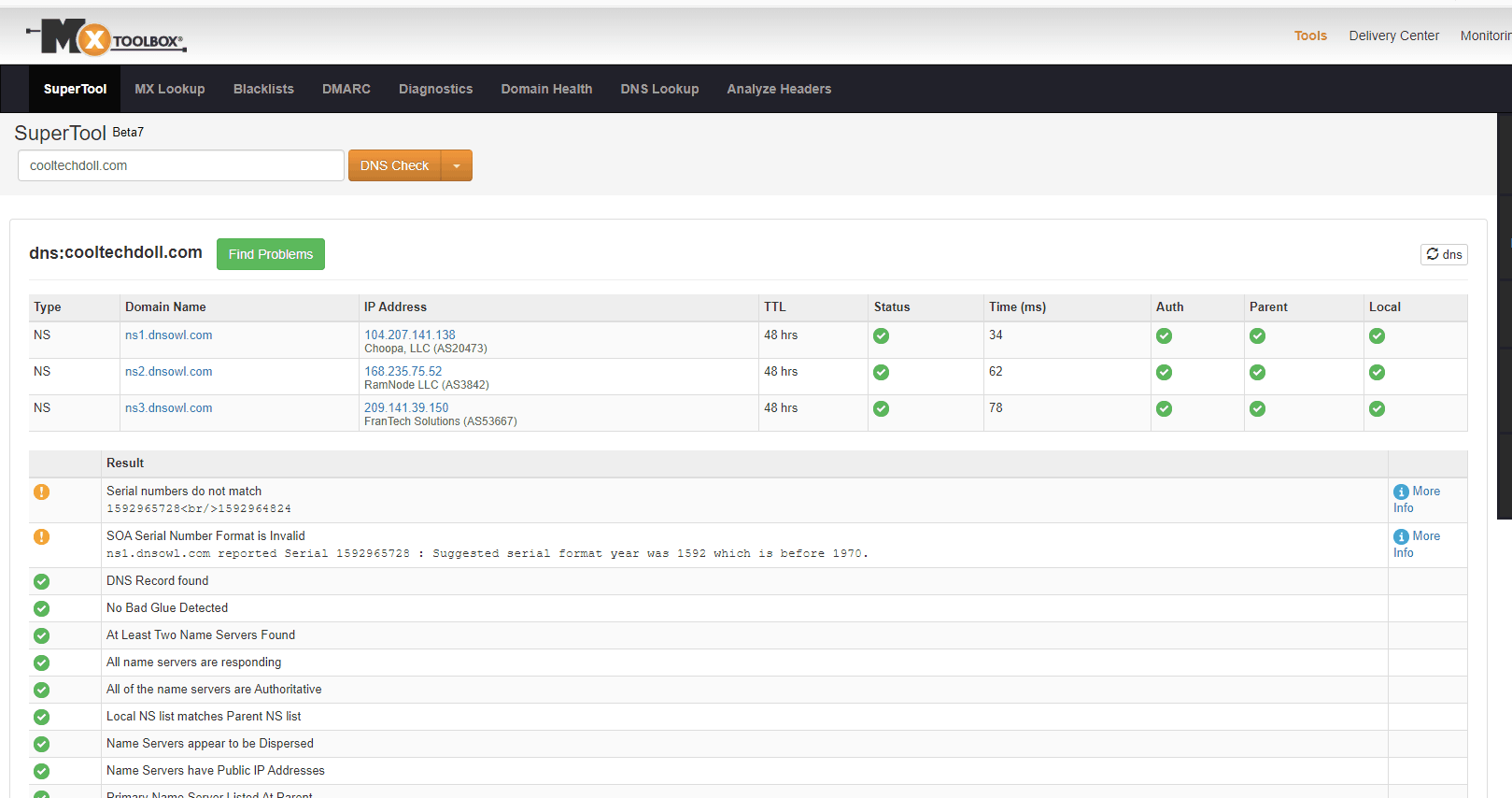Click the ns3 Status green check icon
The height and width of the screenshot is (798, 1512).
pos(881,408)
